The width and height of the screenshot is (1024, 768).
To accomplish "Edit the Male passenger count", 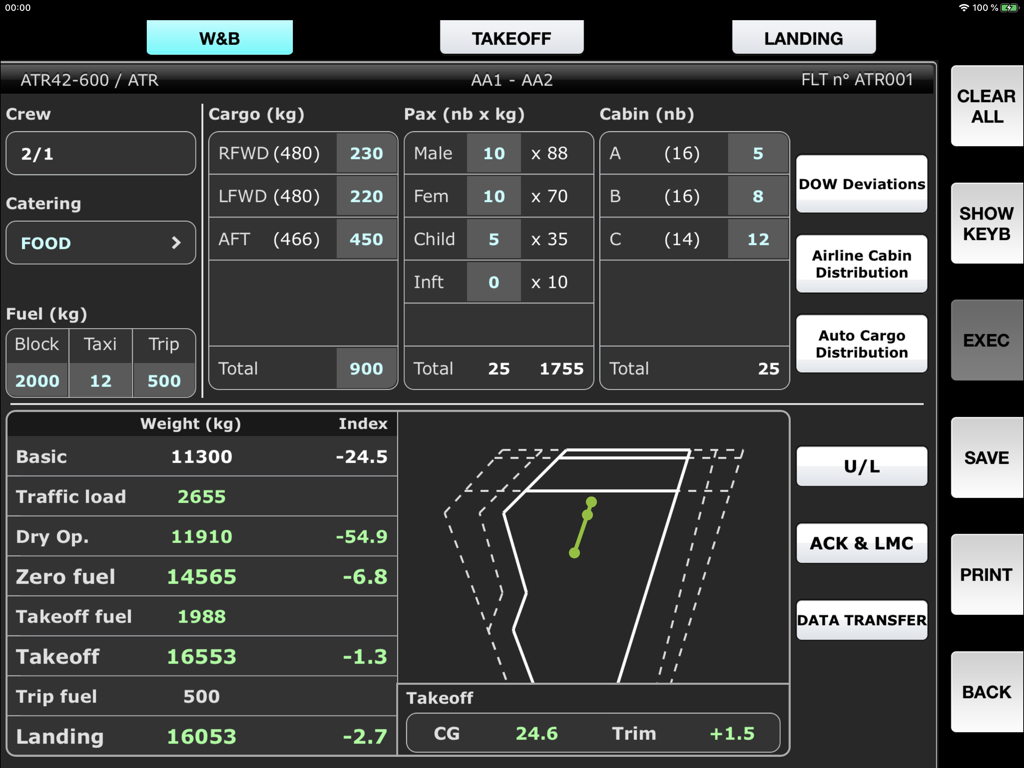I will tap(494, 153).
